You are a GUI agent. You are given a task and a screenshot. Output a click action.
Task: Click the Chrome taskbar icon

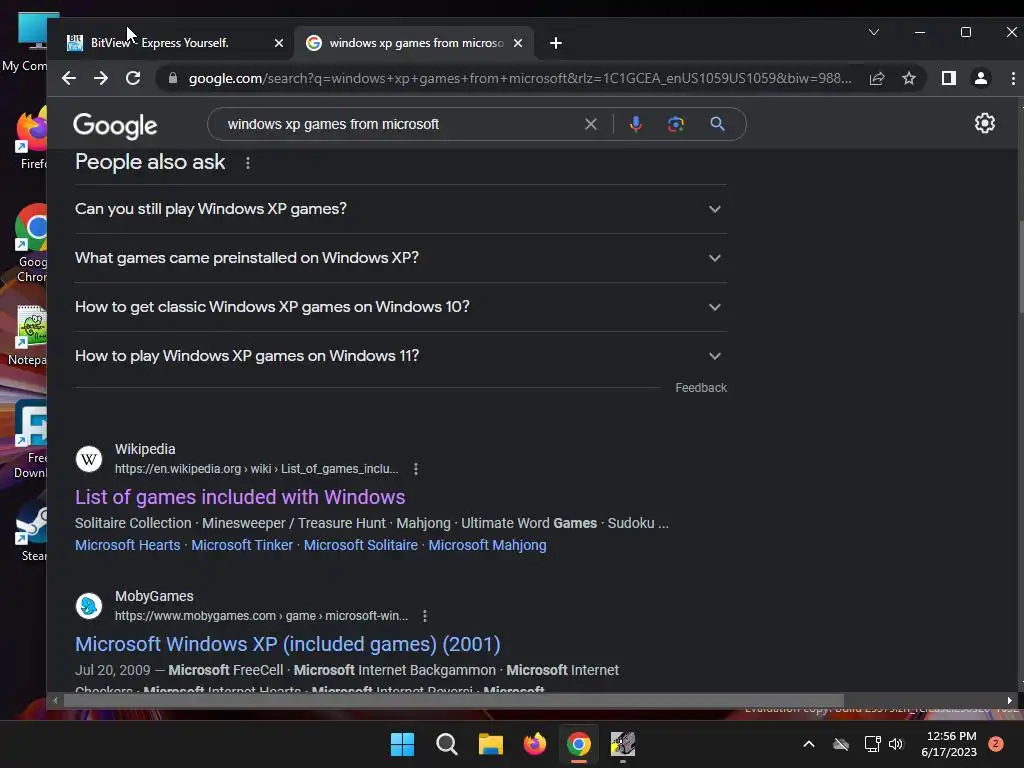click(579, 744)
